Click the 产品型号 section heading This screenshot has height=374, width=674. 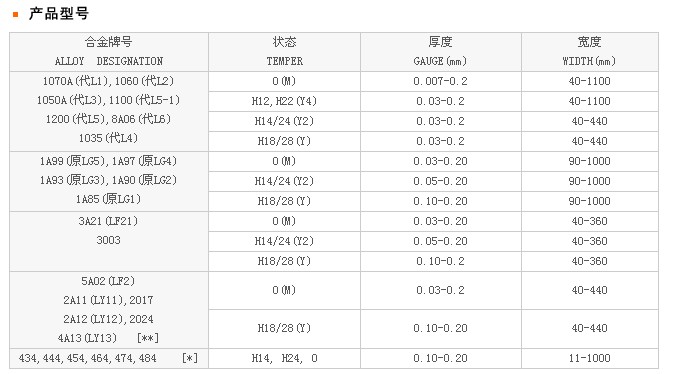[59, 14]
